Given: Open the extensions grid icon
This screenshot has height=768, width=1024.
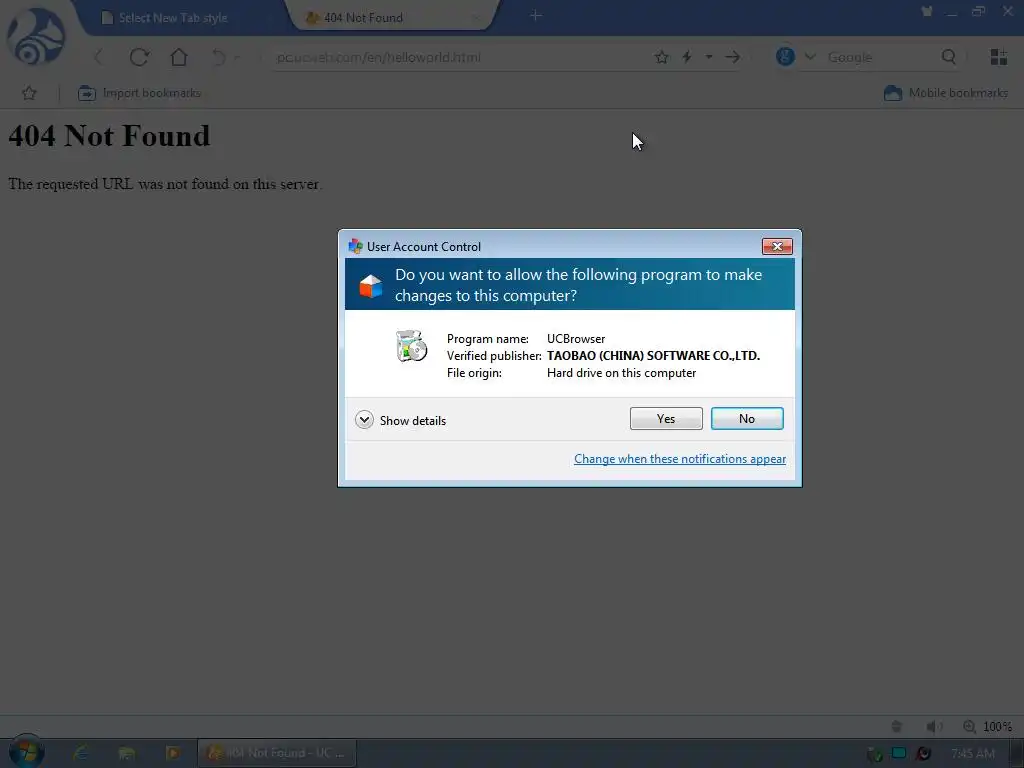Looking at the screenshot, I should tap(999, 57).
